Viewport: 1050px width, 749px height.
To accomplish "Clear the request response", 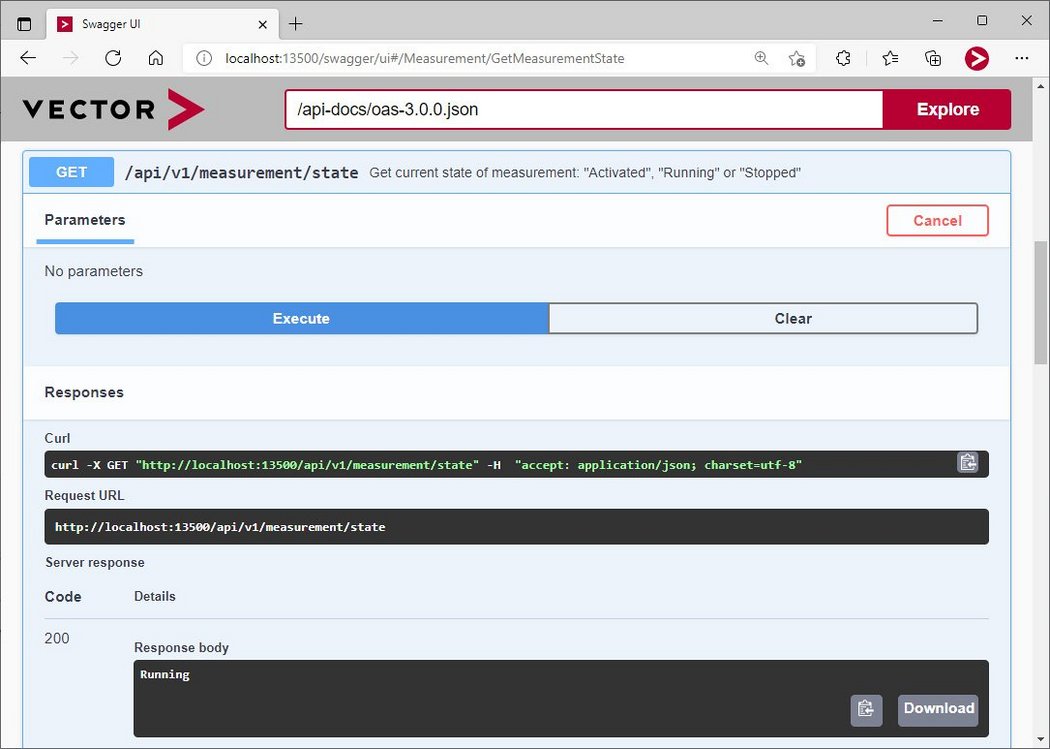I will pos(763,319).
